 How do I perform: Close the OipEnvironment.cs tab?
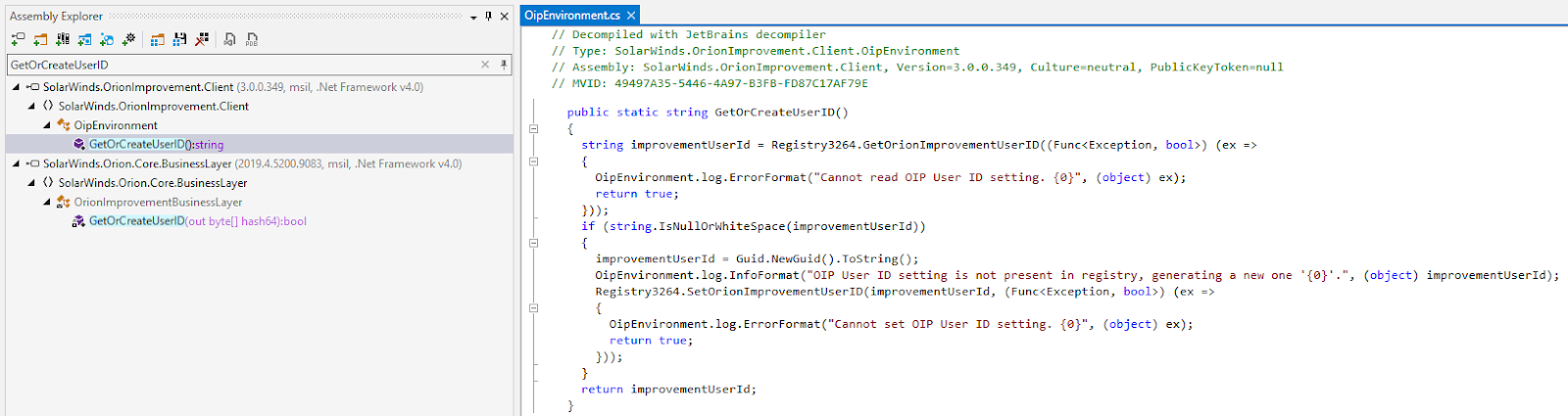coord(631,15)
